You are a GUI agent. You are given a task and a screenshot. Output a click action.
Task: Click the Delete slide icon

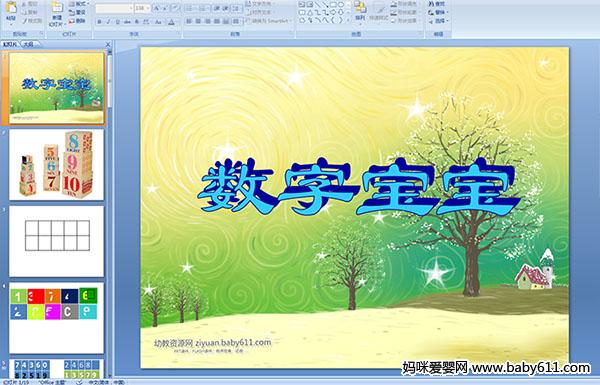click(x=78, y=21)
